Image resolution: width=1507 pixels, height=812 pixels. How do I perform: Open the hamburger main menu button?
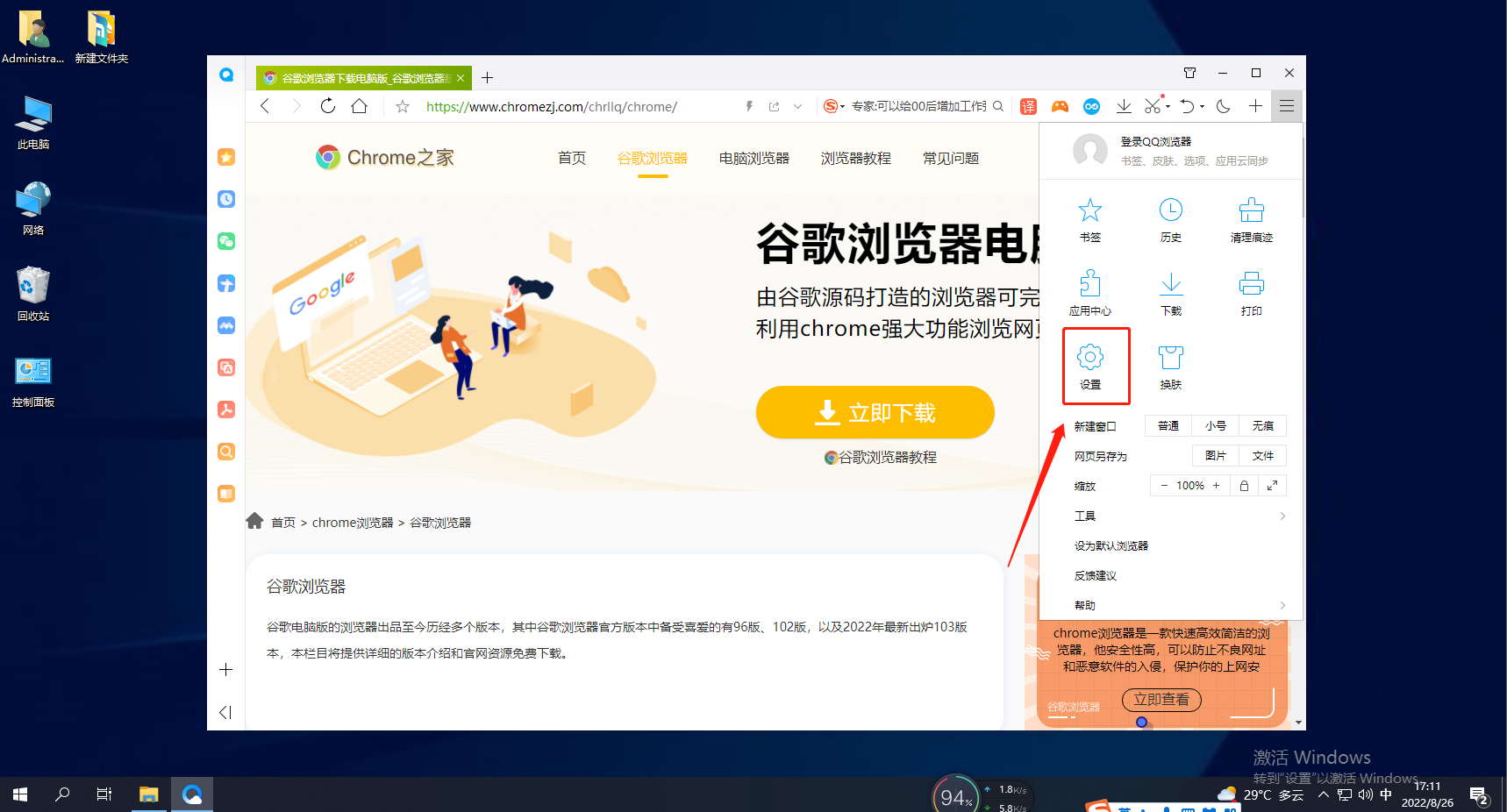(1286, 106)
